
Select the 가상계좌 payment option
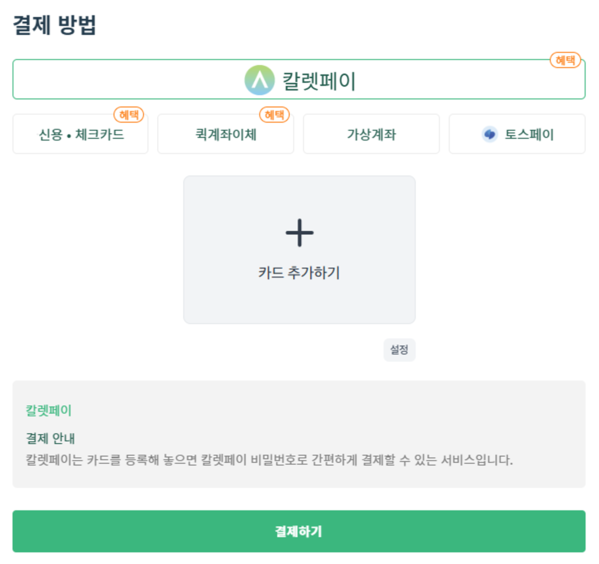click(371, 134)
